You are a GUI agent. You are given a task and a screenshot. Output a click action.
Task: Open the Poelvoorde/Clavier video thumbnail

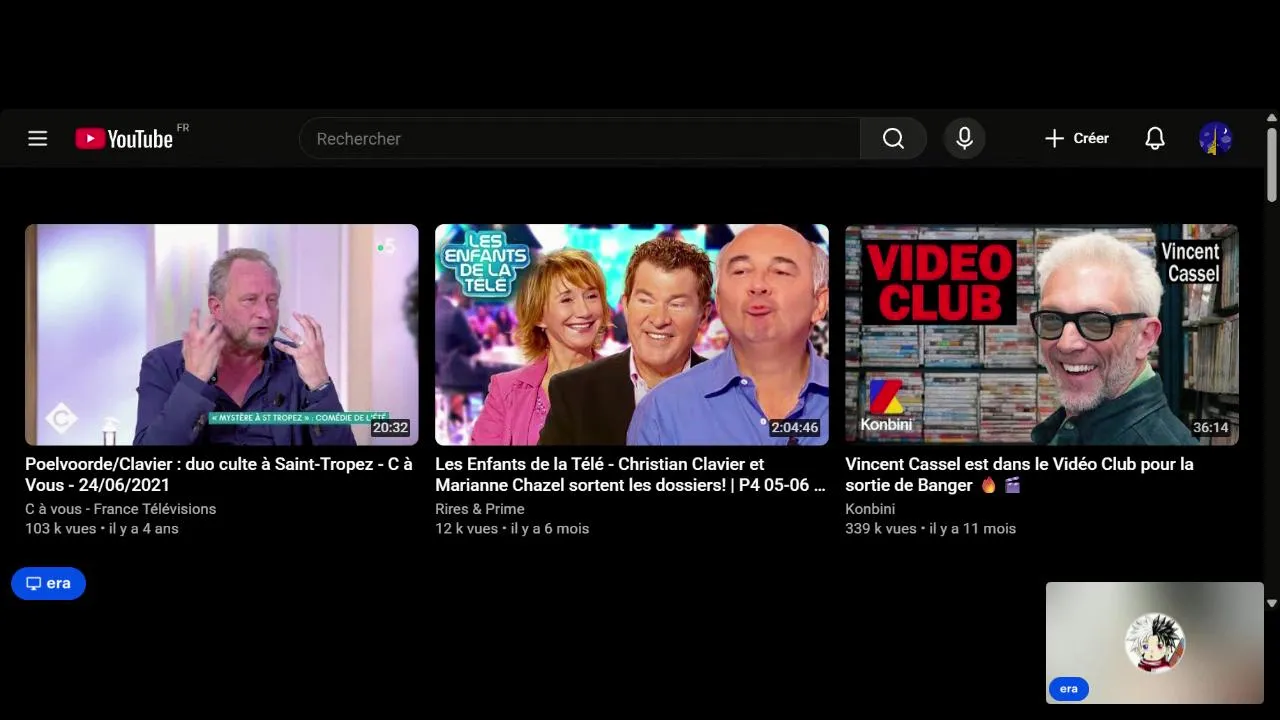[222, 335]
